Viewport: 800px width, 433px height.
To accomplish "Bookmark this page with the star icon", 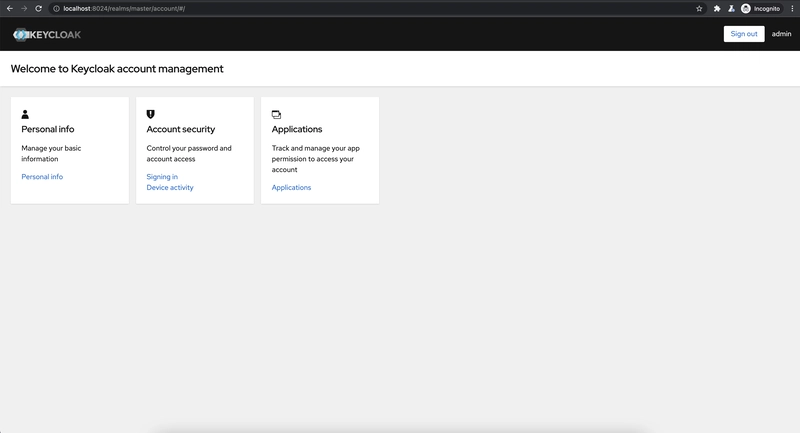I will (699, 8).
